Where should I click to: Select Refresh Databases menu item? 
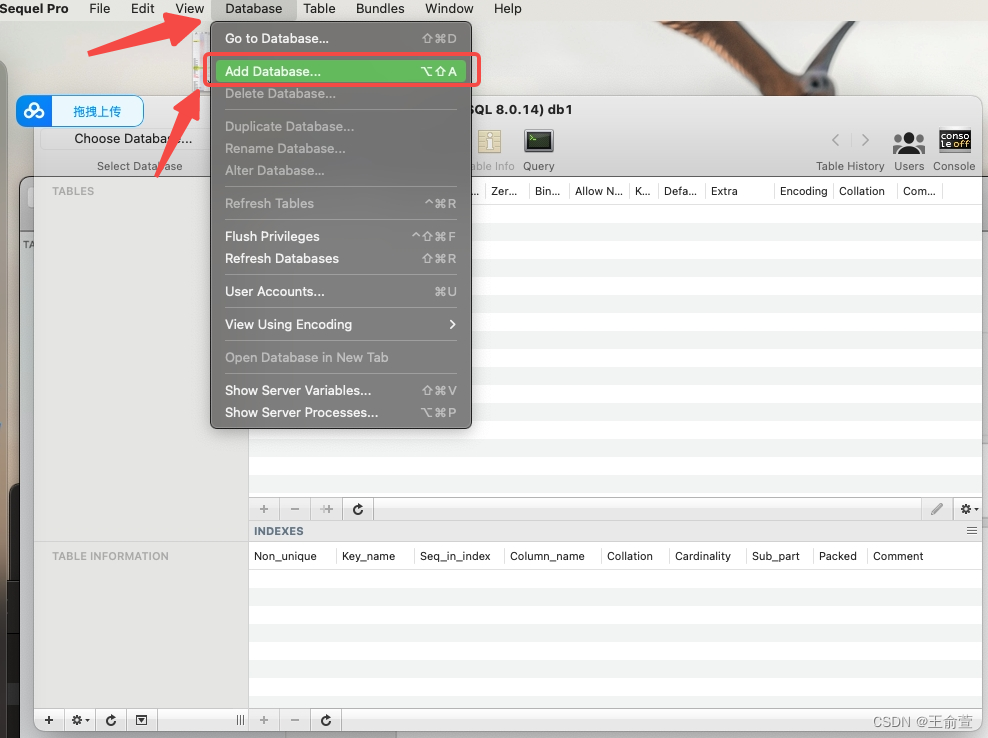point(341,258)
